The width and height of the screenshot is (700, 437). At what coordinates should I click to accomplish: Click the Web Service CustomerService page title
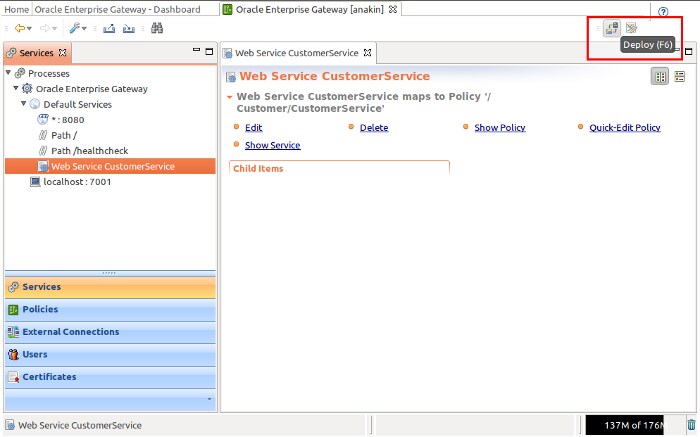pyautogui.click(x=334, y=76)
